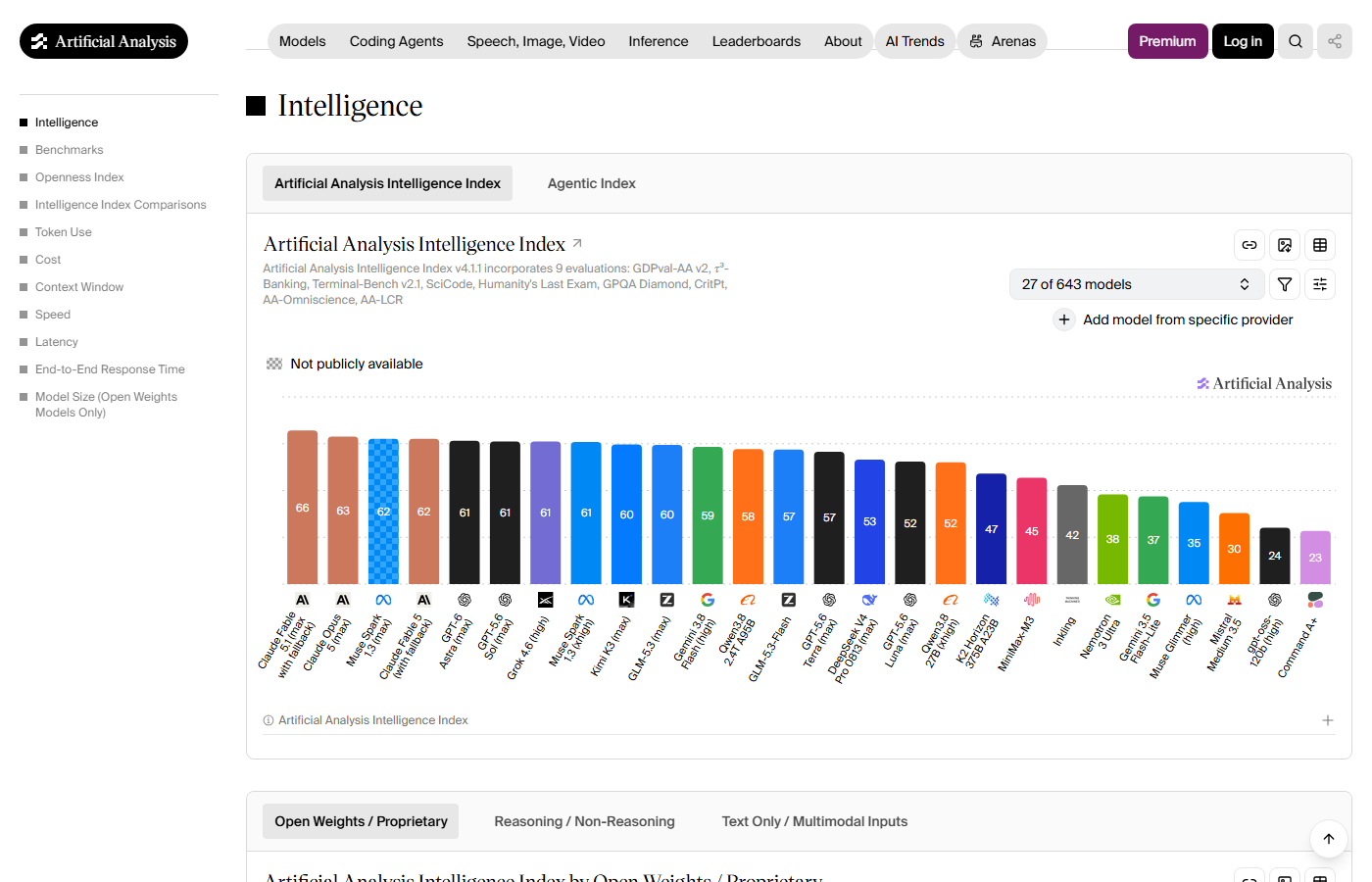Switch to the Text Only / Multimodal Inputs tab
The image size is (1372, 882).
814,821
